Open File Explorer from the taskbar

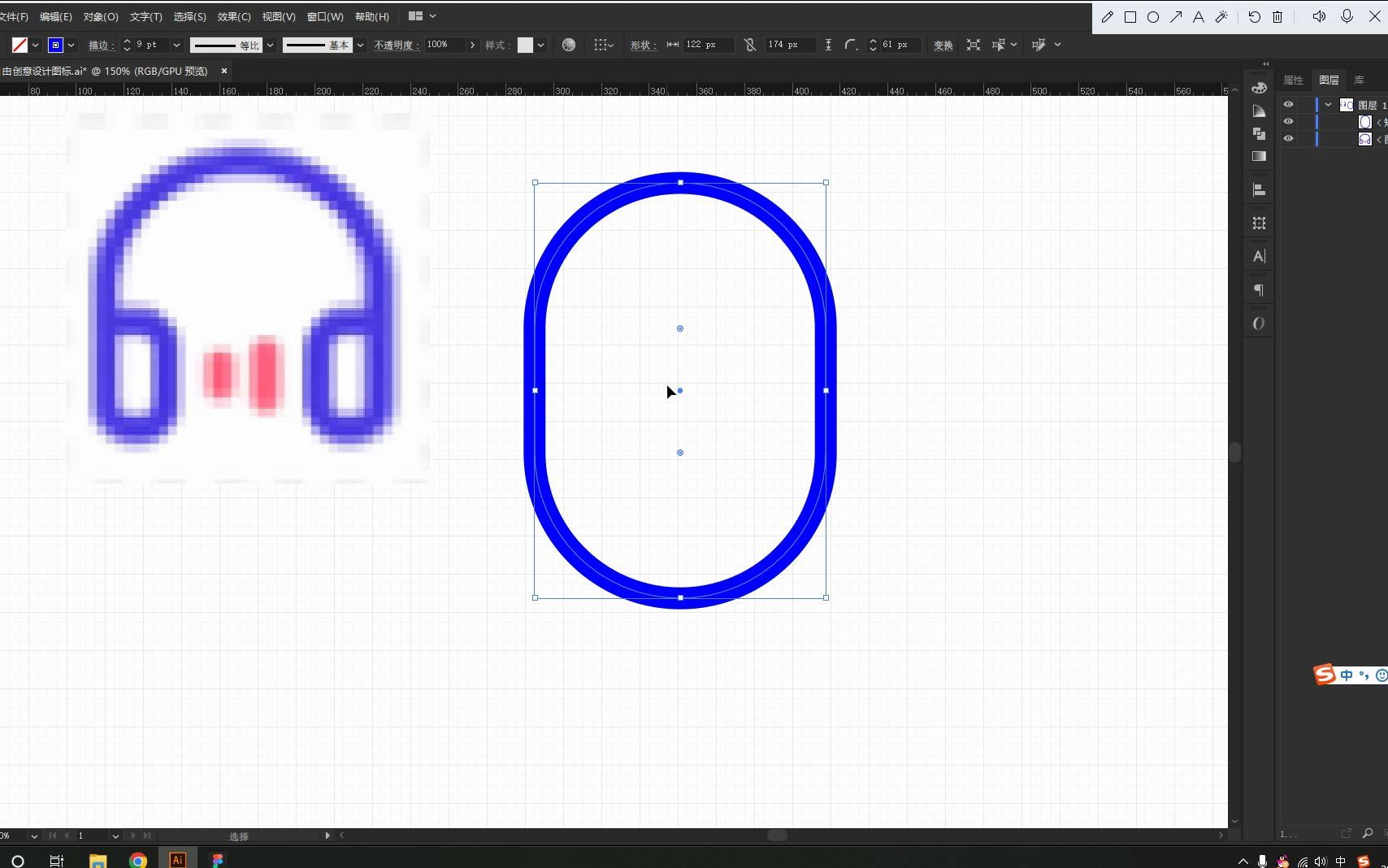(x=98, y=860)
